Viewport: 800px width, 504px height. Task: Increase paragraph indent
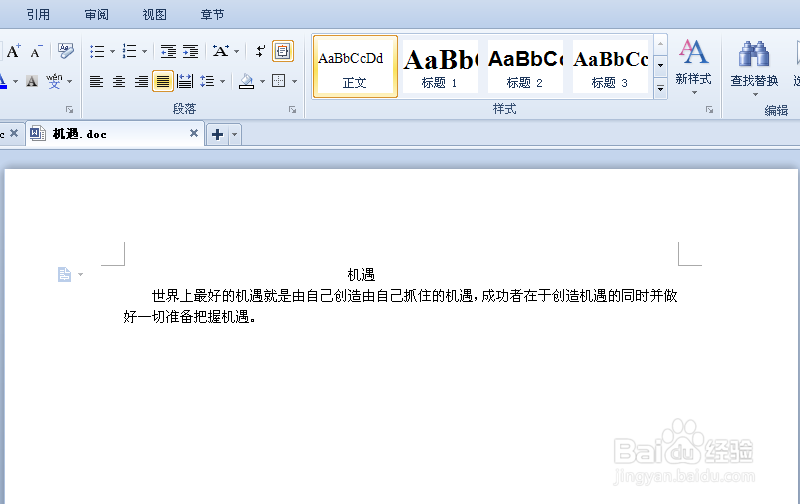pyautogui.click(x=190, y=51)
